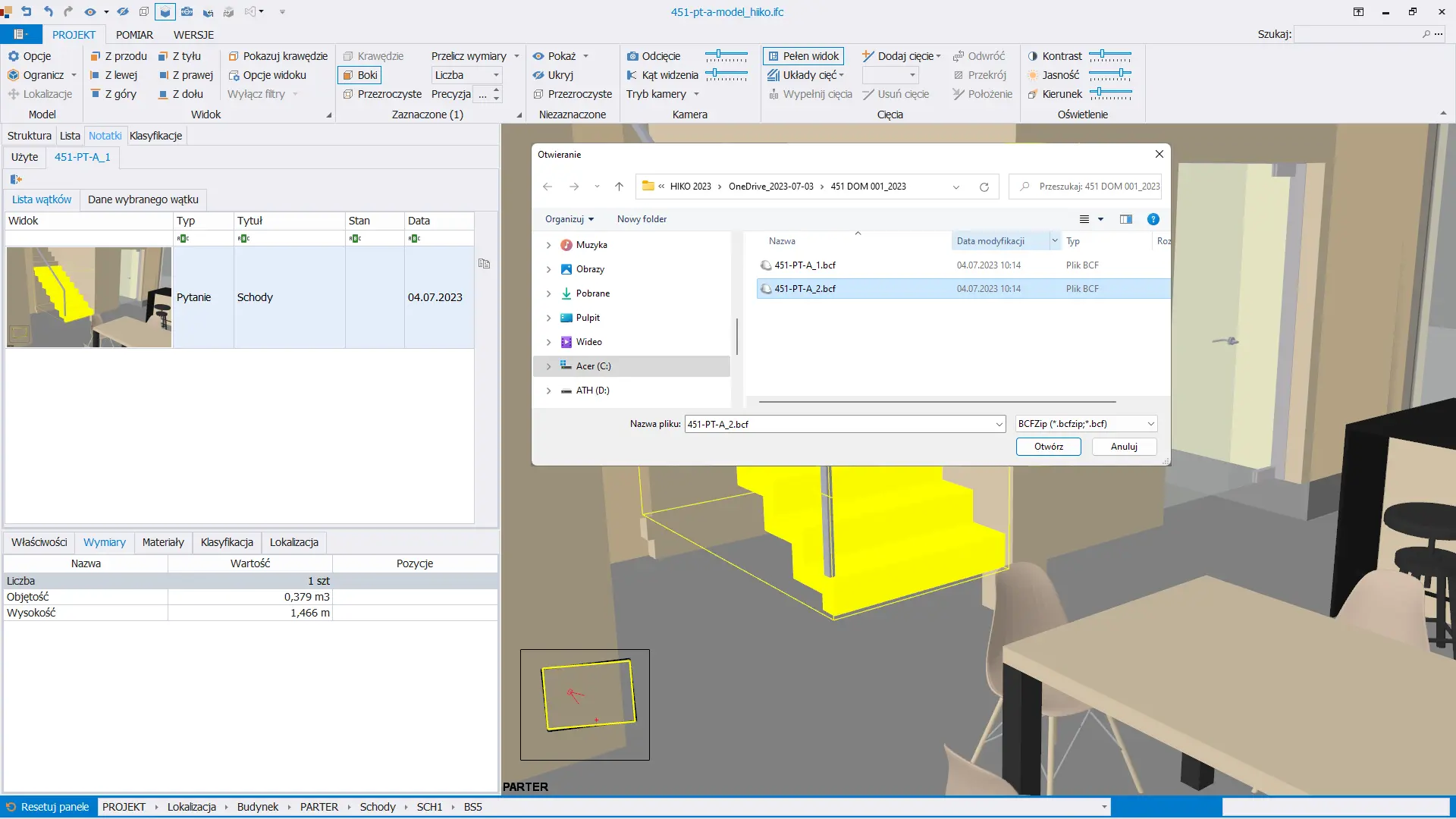Click the add-thread icon in Notatki panel
The width and height of the screenshot is (1456, 819).
[16, 179]
